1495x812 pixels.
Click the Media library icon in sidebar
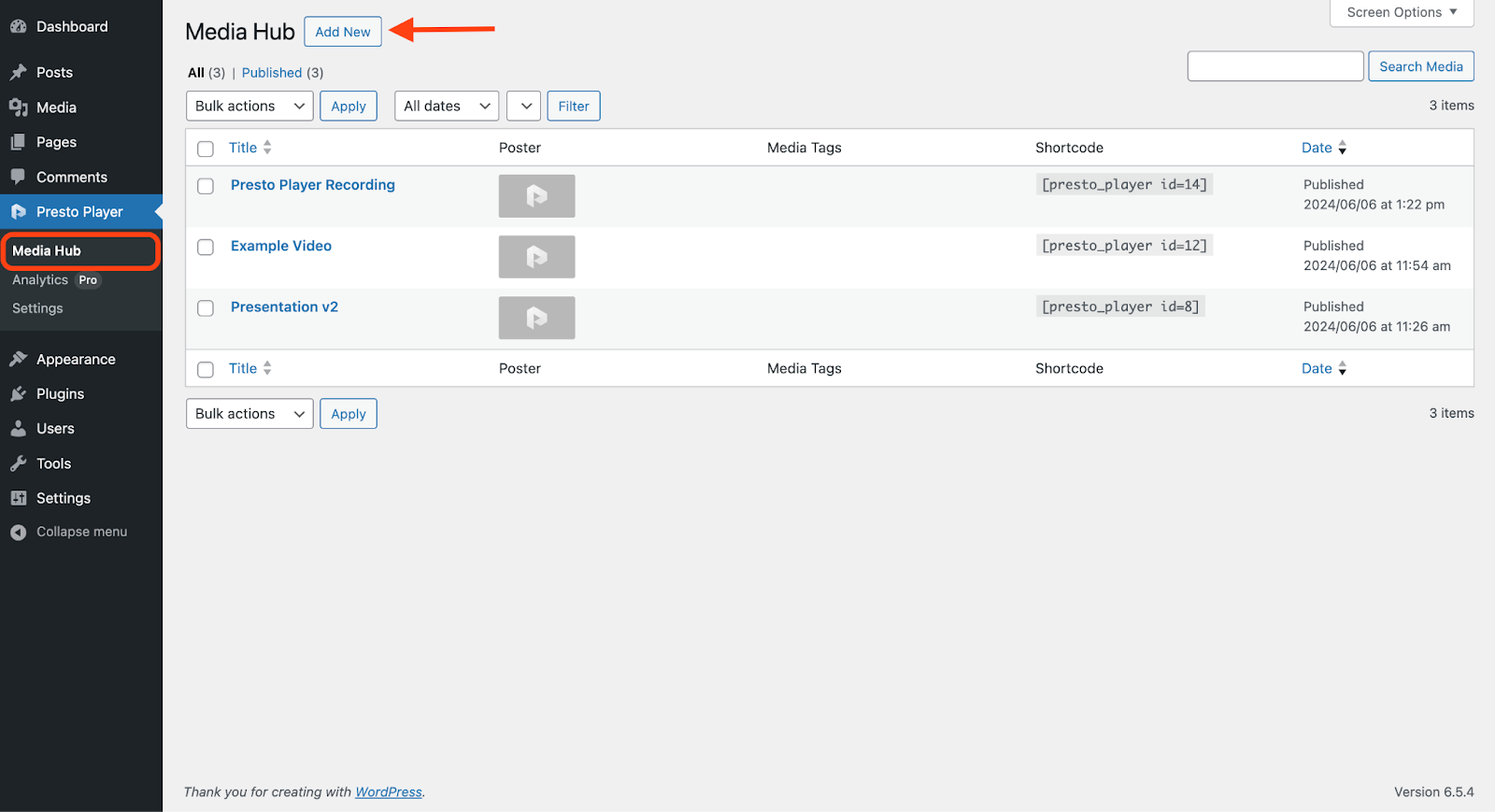[x=18, y=107]
